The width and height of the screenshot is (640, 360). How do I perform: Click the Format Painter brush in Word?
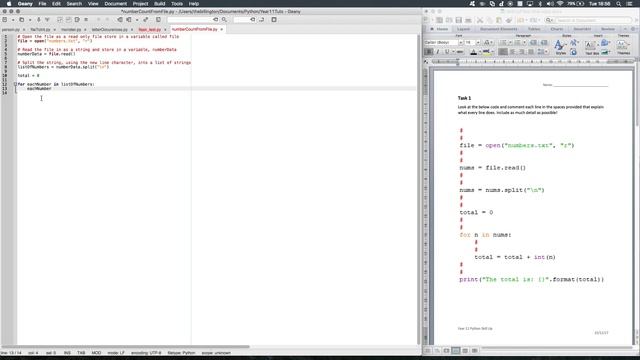point(509,20)
